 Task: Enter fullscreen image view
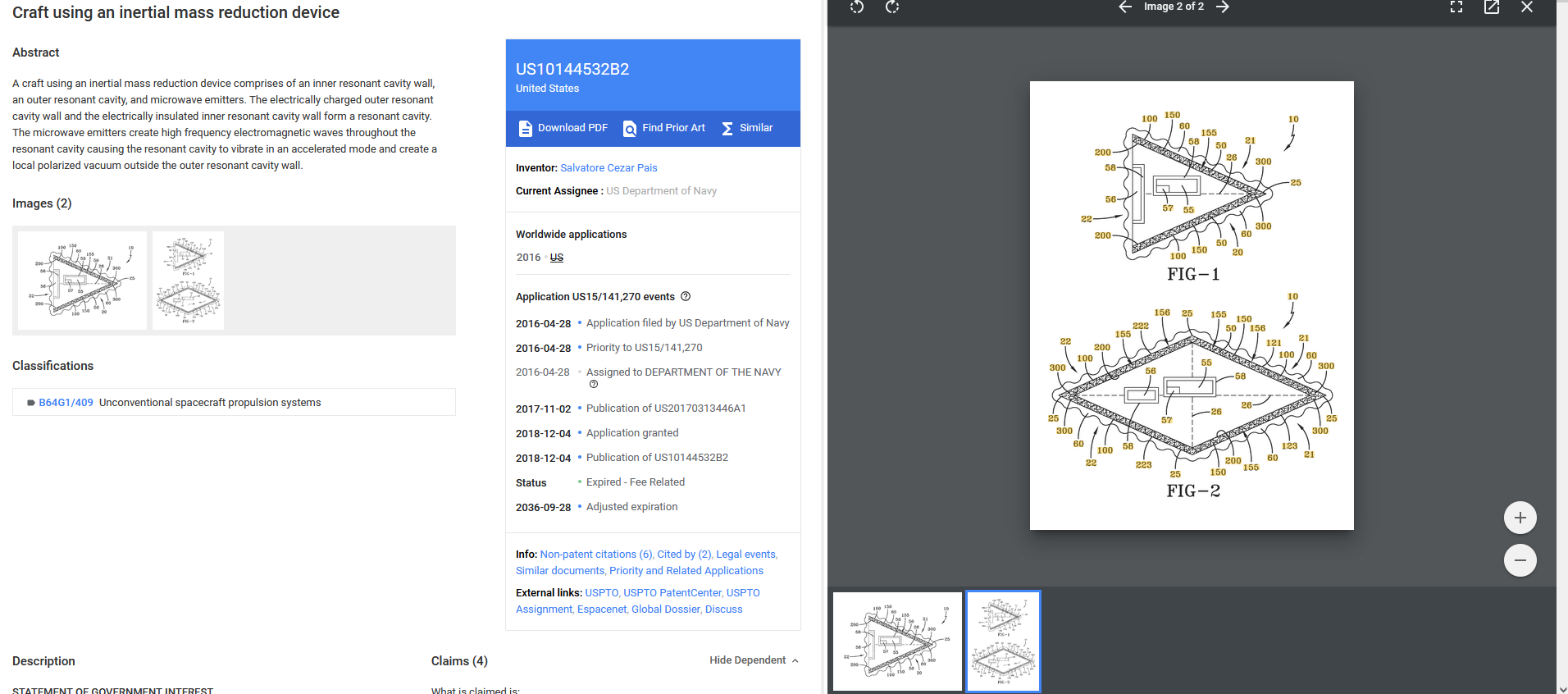click(x=1456, y=7)
